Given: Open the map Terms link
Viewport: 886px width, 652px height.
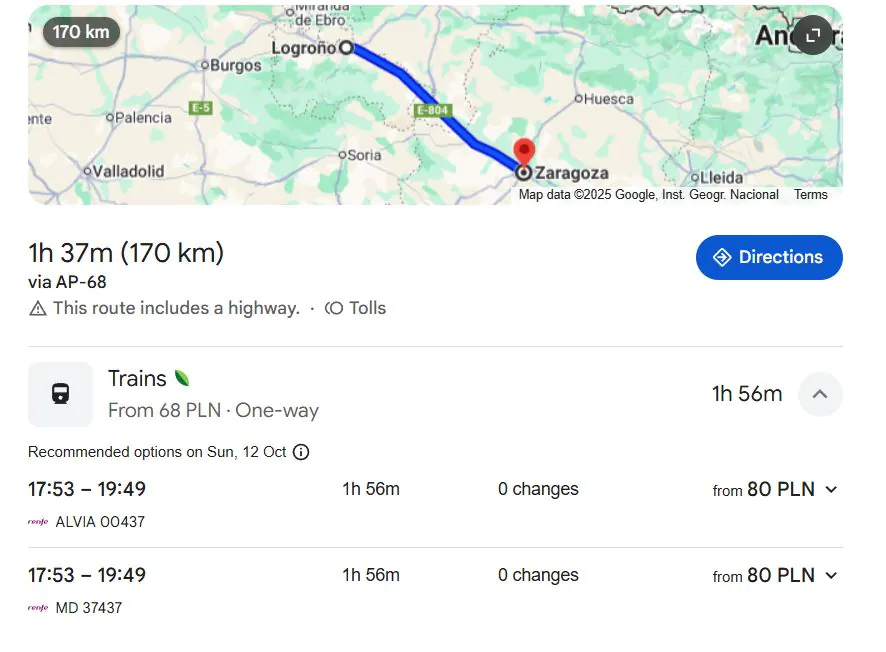Looking at the screenshot, I should (x=811, y=195).
